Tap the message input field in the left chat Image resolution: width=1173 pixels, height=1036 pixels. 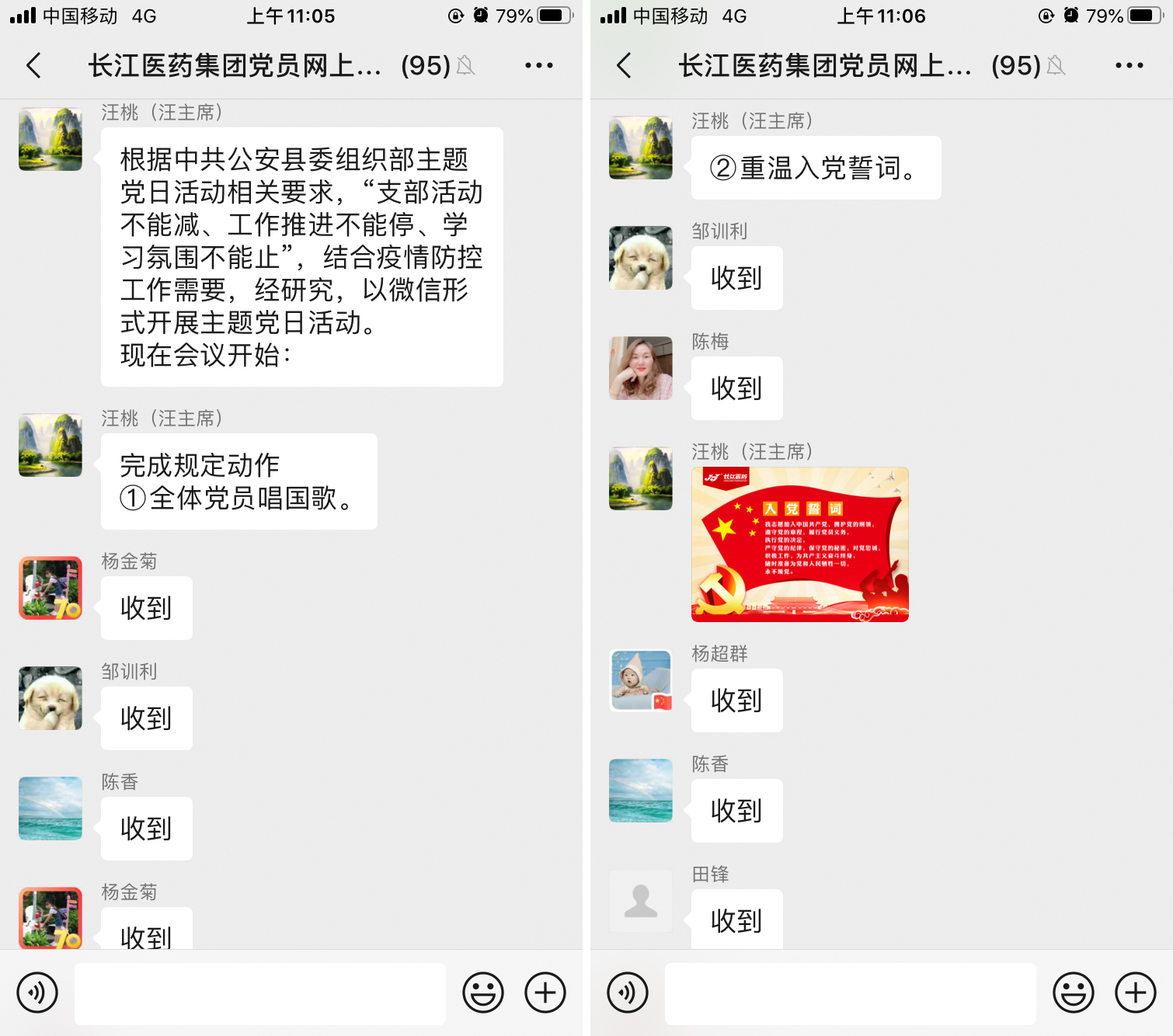pyautogui.click(x=260, y=993)
